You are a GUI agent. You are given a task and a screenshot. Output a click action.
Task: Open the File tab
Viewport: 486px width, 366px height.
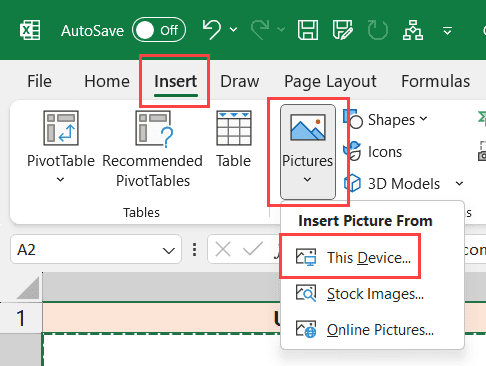39,81
